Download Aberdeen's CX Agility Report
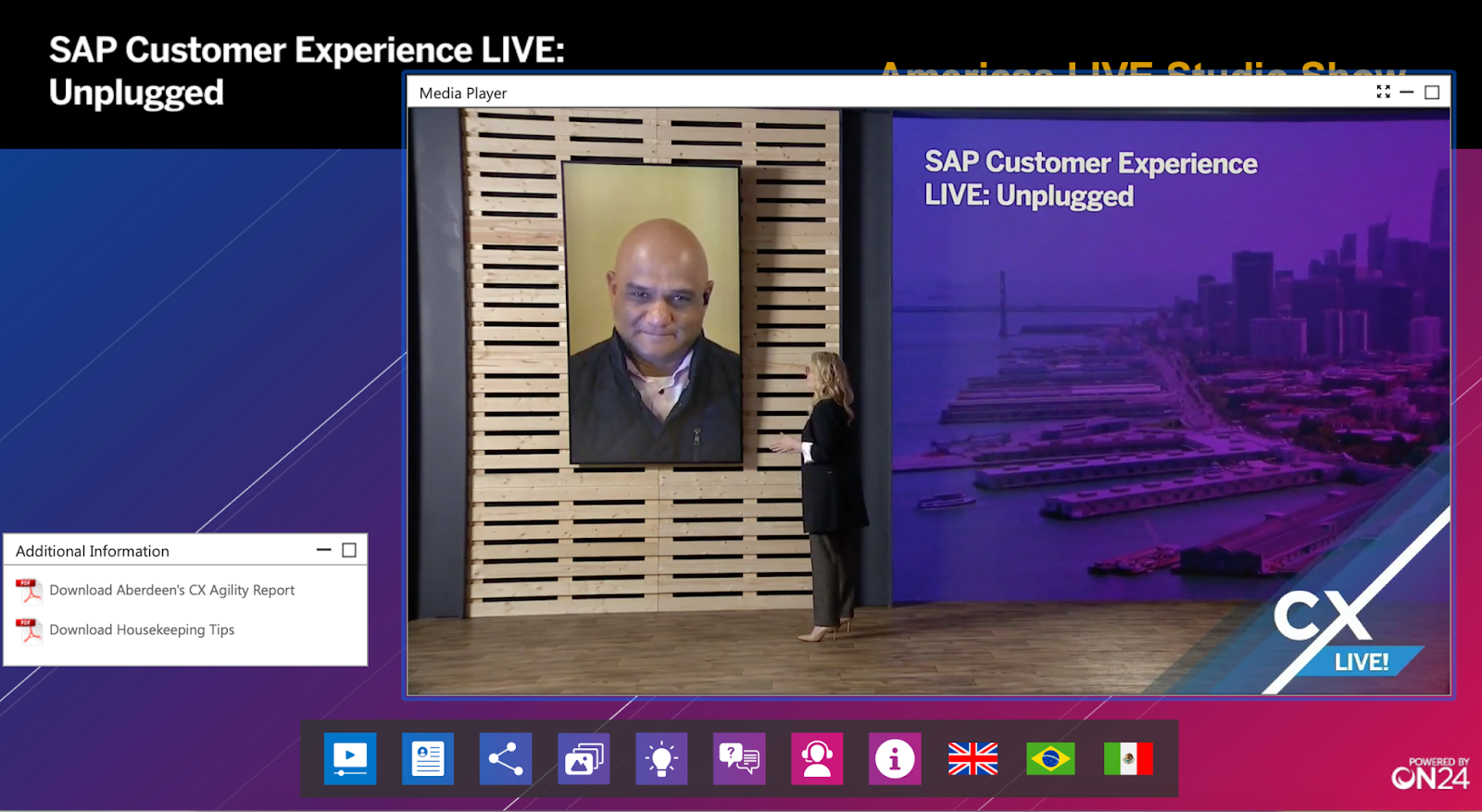Image resolution: width=1482 pixels, height=812 pixels. coord(172,590)
